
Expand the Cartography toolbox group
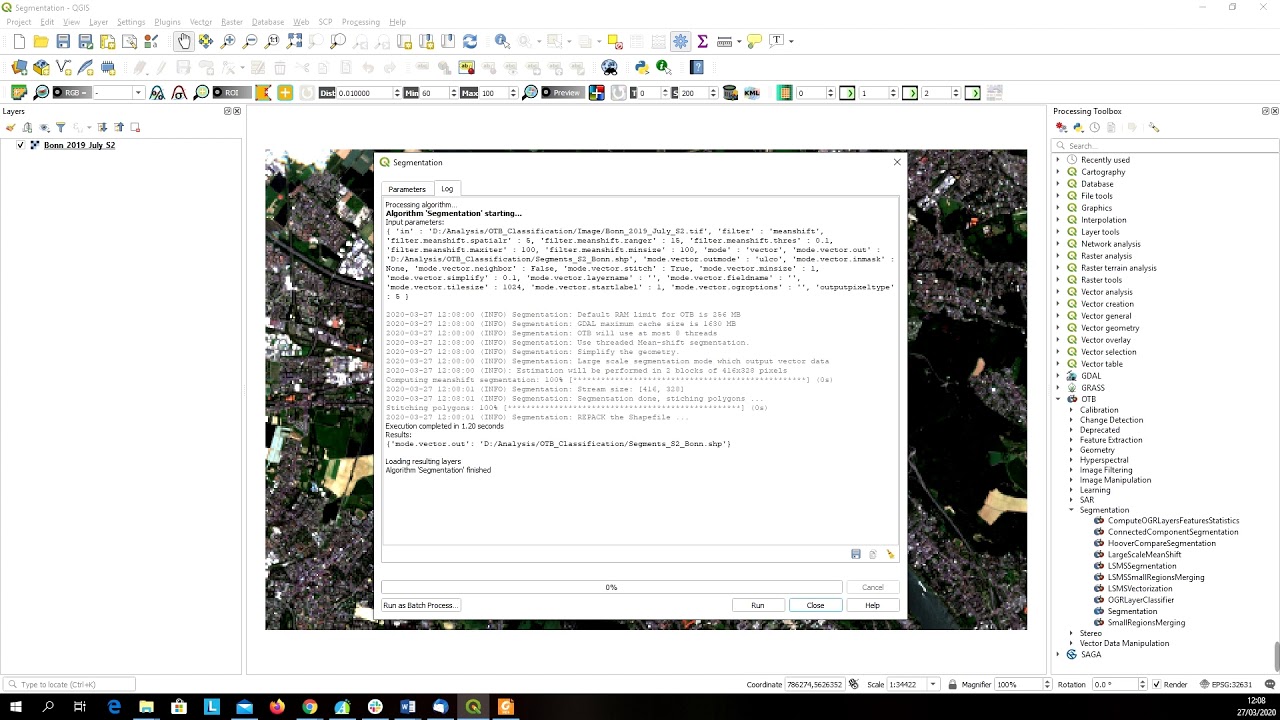[1058, 172]
